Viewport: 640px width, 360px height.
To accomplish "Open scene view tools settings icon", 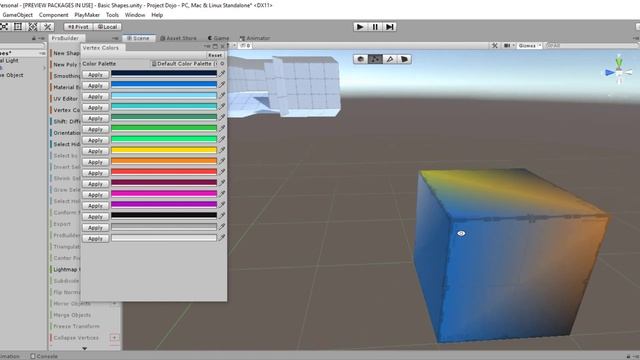I will coord(495,46).
